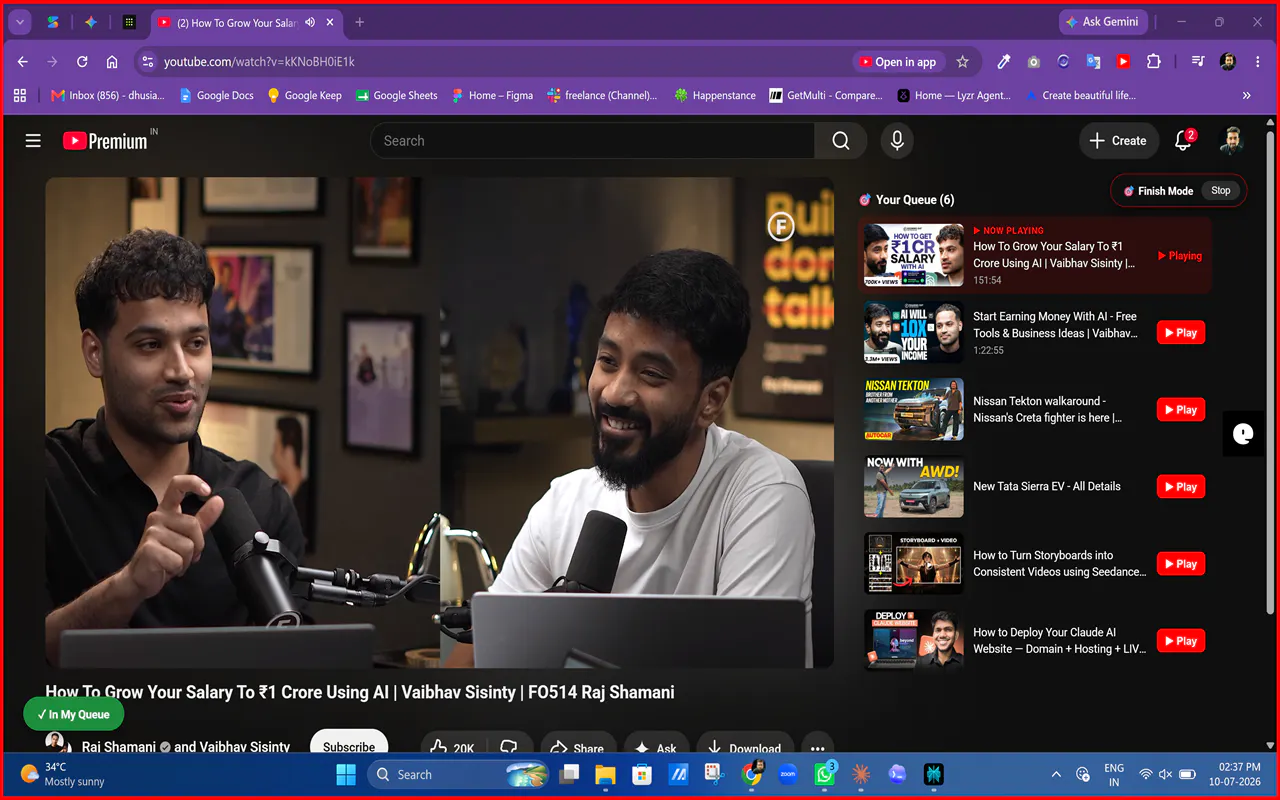Expand hidden bookmarks with the chevron
1280x800 pixels.
tap(1246, 95)
